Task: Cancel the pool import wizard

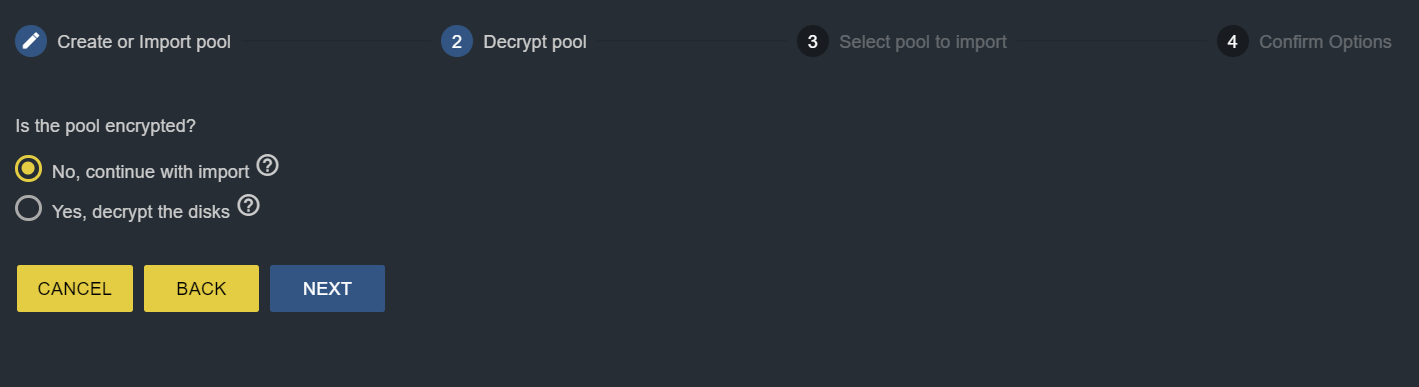Action: 75,289
